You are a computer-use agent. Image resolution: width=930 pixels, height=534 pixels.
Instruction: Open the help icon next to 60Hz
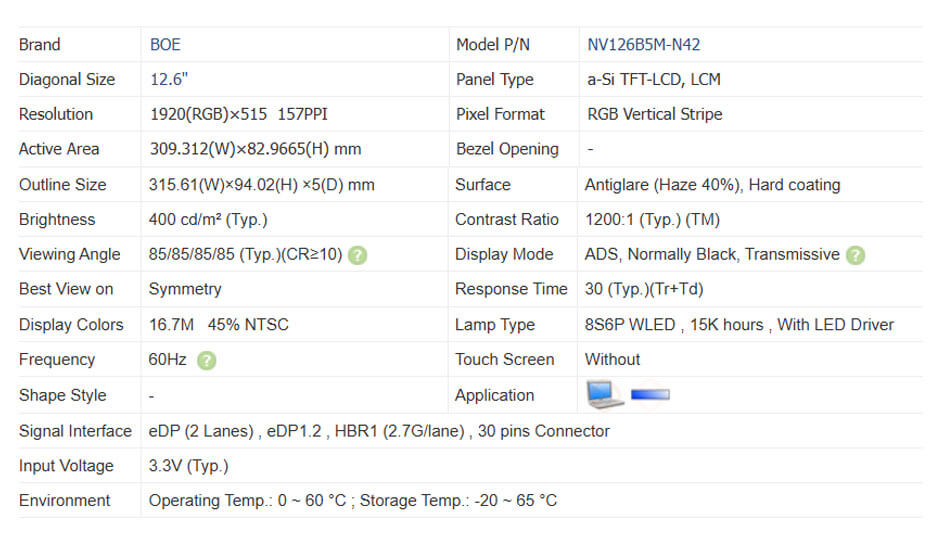point(206,360)
